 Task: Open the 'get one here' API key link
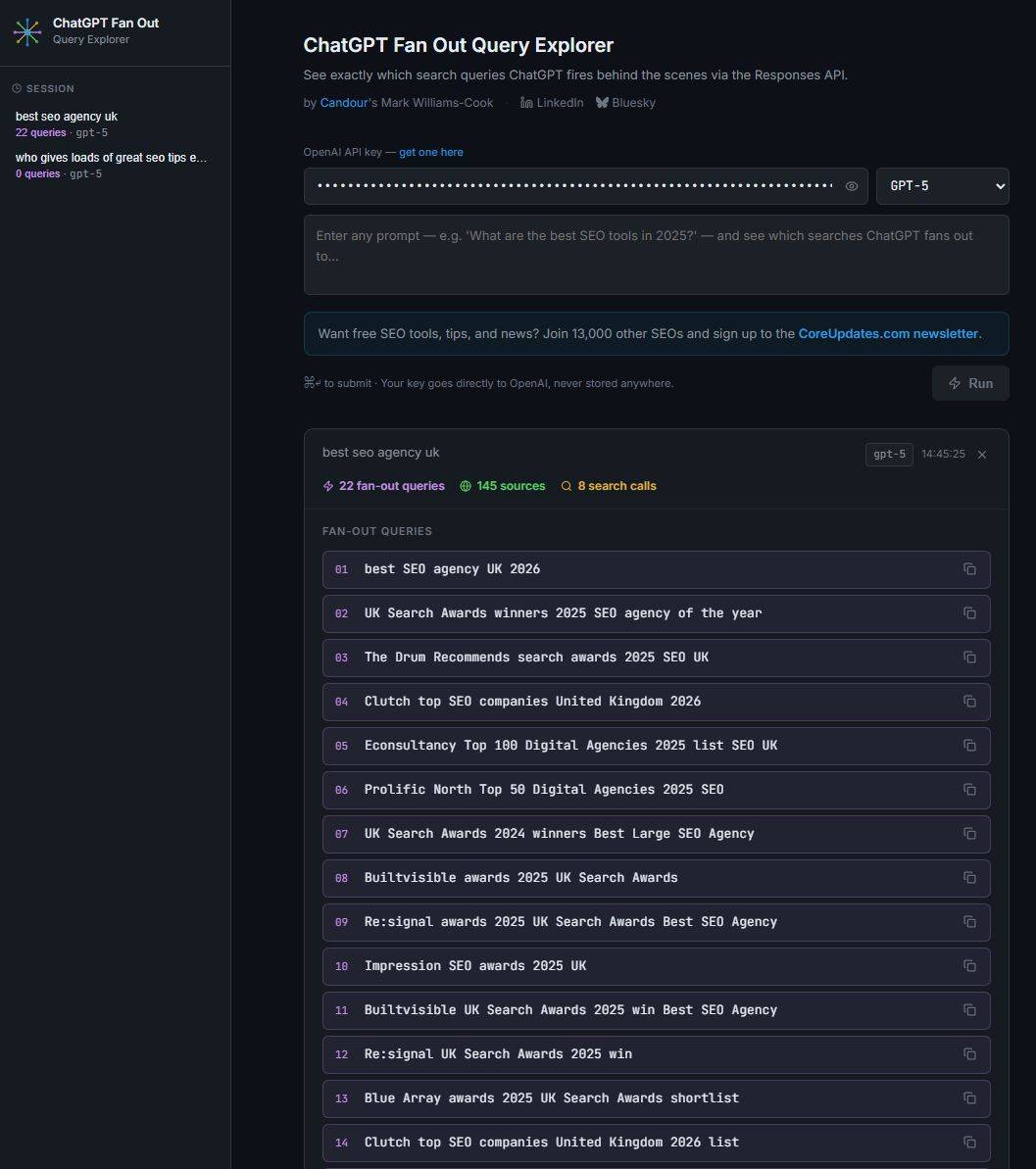430,152
